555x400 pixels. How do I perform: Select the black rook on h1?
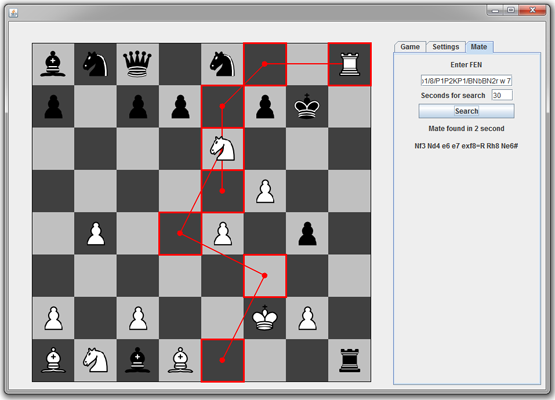(350, 360)
